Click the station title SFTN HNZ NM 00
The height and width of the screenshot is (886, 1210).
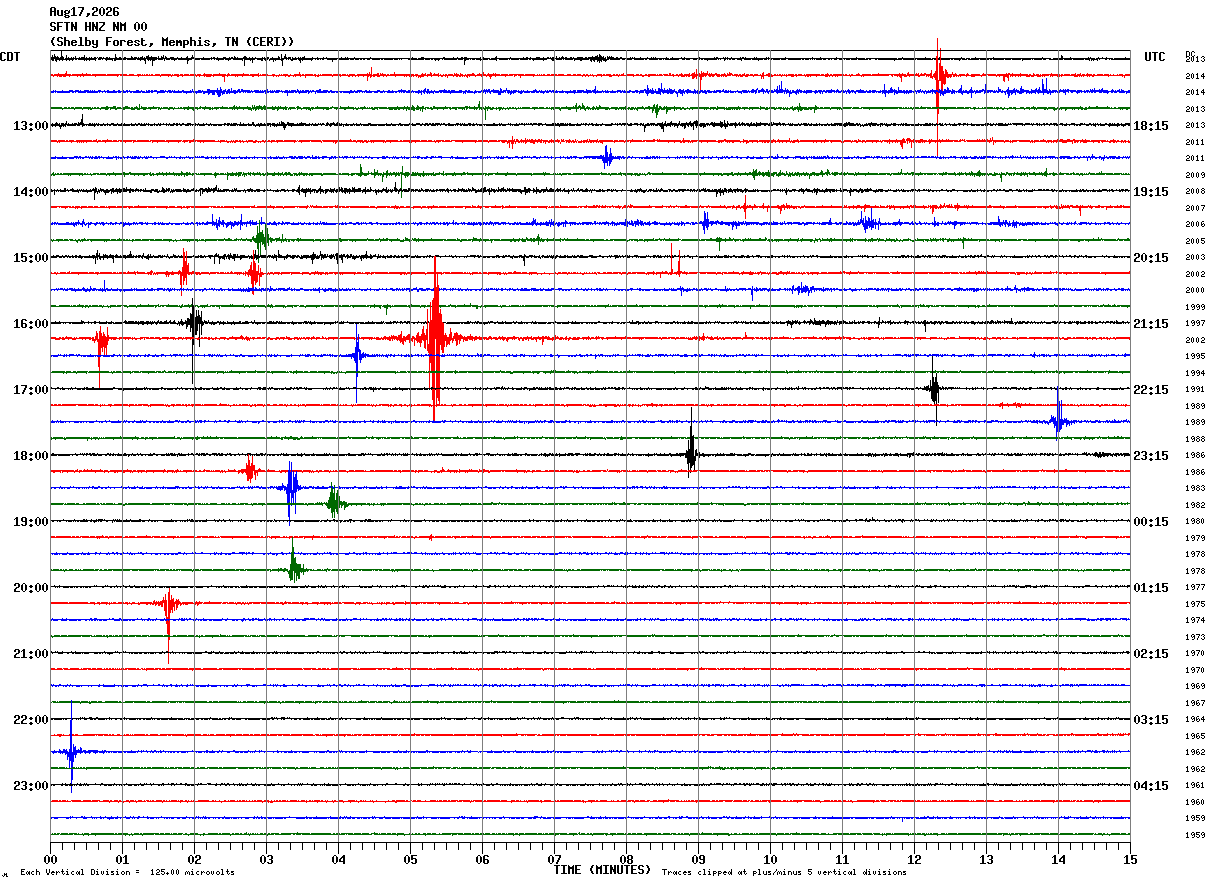click(x=98, y=27)
